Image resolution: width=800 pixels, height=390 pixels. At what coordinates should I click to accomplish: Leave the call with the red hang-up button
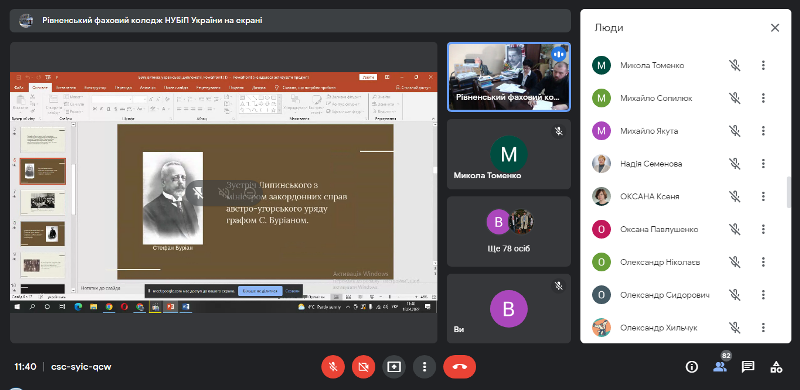[x=459, y=367]
